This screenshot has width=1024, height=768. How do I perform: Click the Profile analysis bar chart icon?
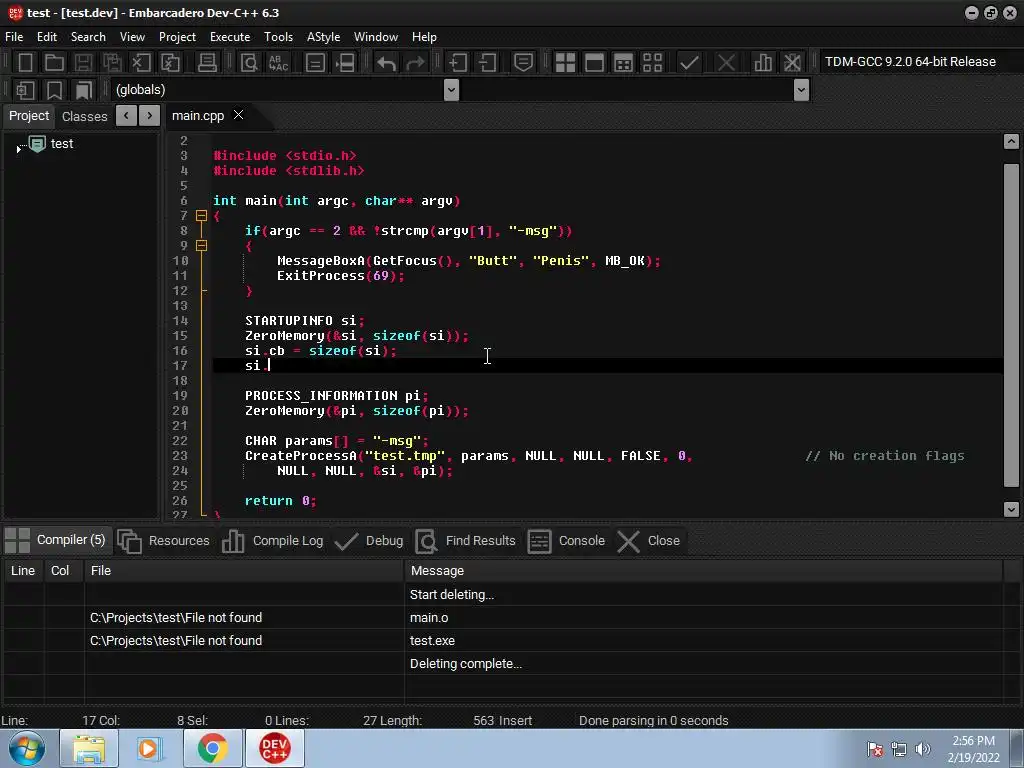763,62
